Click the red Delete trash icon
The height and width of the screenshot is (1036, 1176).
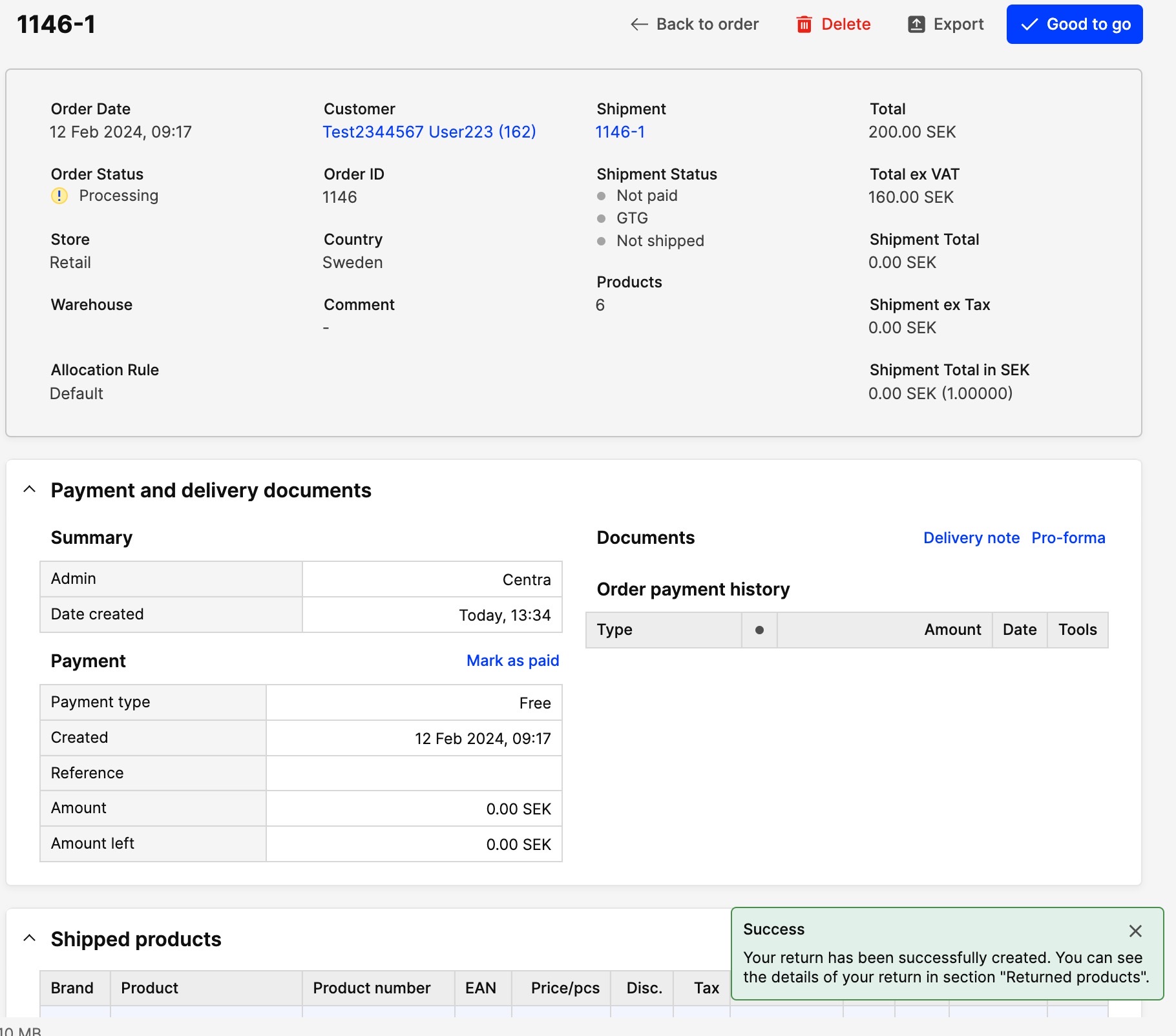(x=804, y=25)
